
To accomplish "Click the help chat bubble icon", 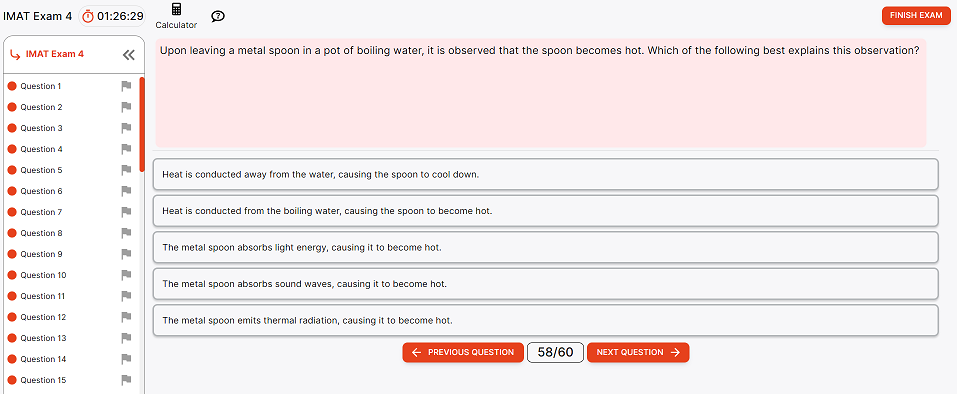I will (x=218, y=16).
